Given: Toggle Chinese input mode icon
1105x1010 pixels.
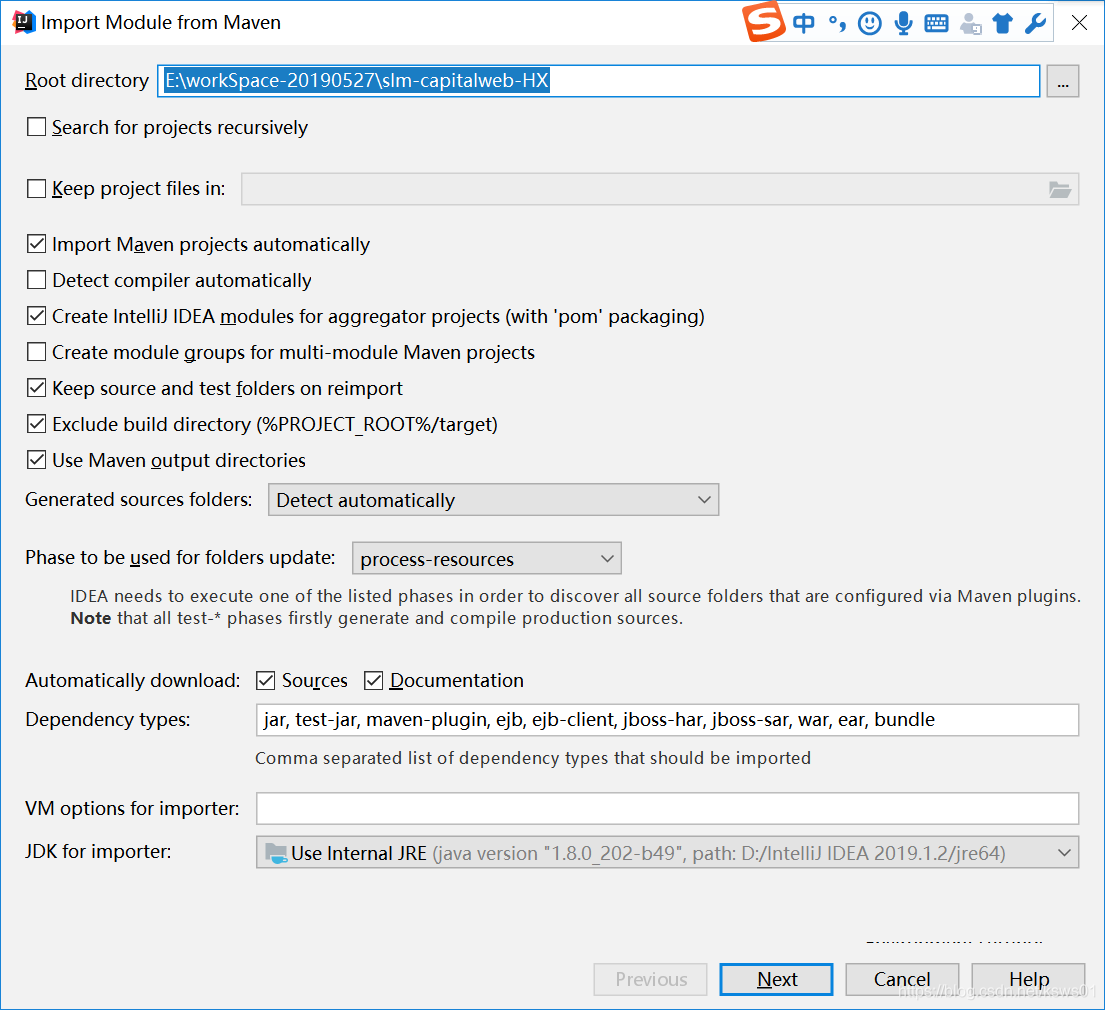Looking at the screenshot, I should pyautogui.click(x=803, y=23).
